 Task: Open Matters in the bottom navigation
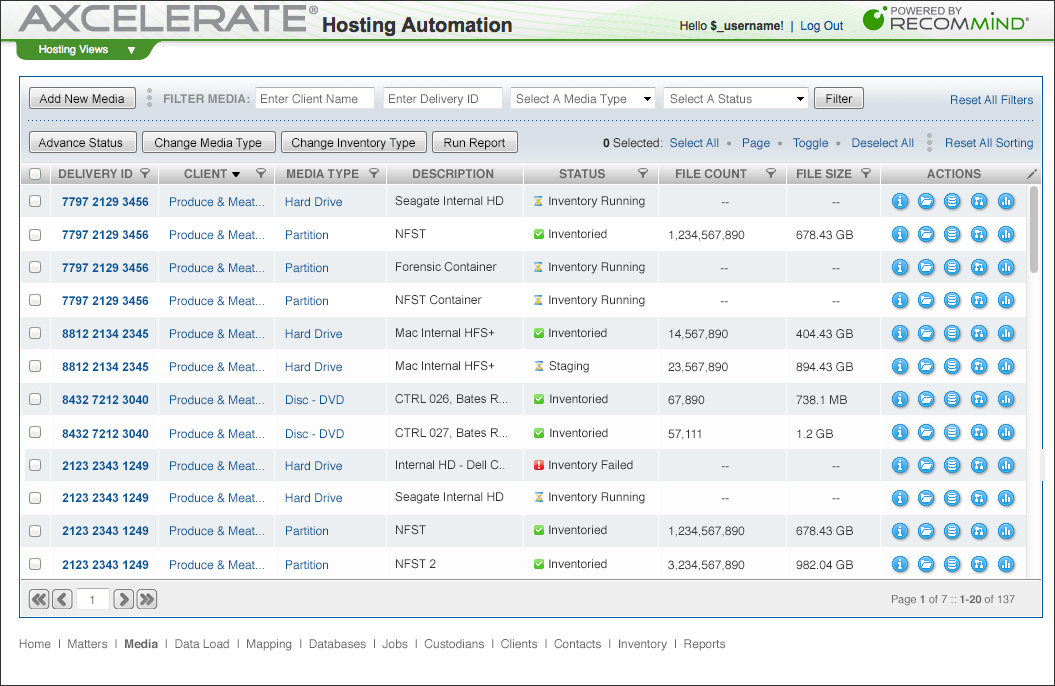pyautogui.click(x=87, y=644)
